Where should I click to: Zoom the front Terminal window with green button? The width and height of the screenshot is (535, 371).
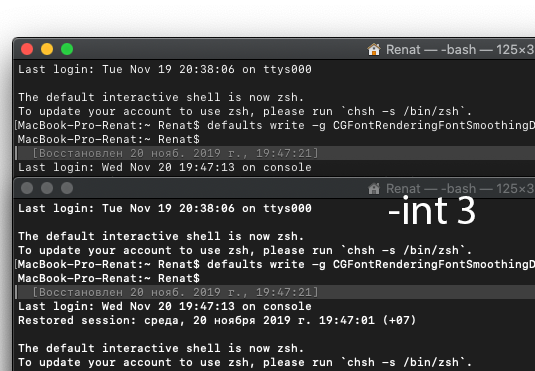pos(67,49)
